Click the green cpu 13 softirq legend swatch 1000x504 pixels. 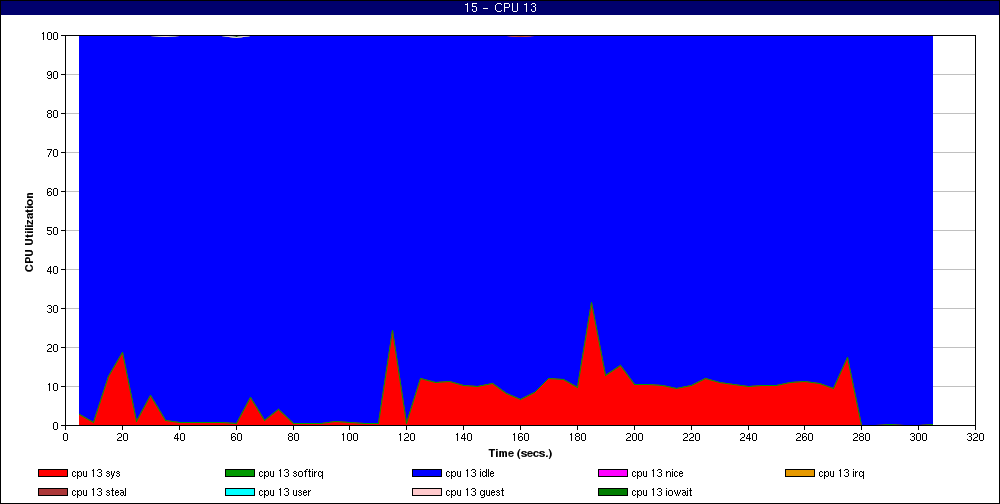click(240, 473)
